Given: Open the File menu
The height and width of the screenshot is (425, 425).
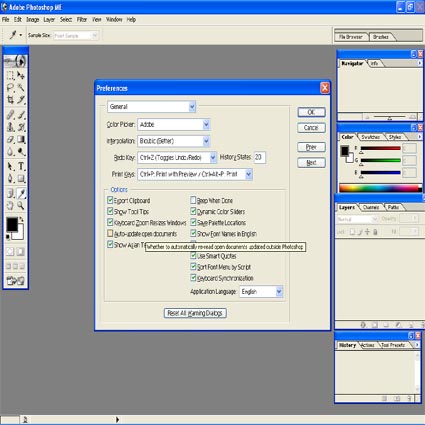Looking at the screenshot, I should (6, 20).
